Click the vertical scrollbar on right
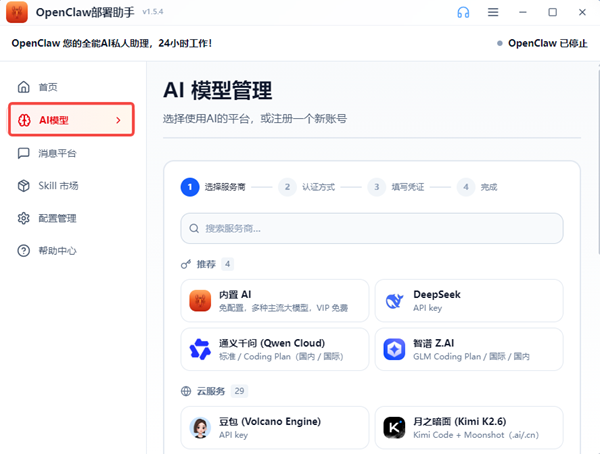 coord(598,161)
